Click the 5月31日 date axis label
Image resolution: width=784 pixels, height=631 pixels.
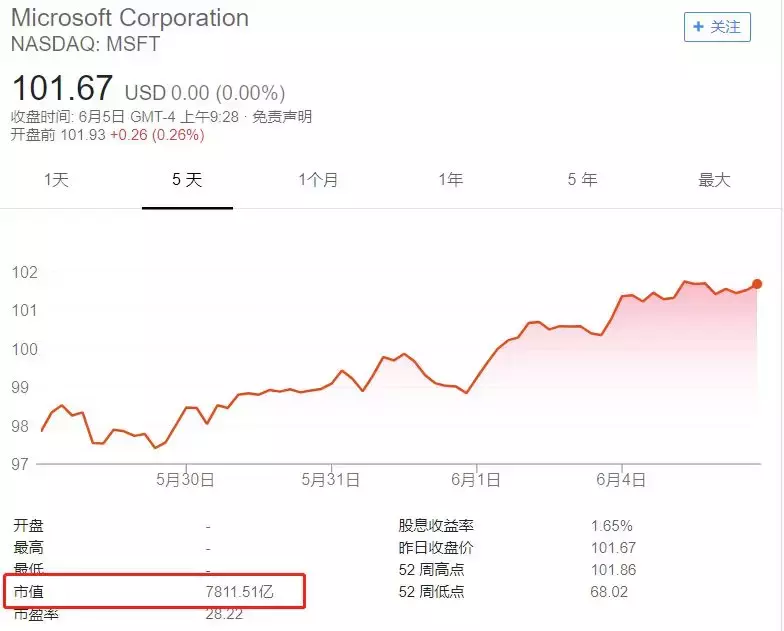click(331, 480)
